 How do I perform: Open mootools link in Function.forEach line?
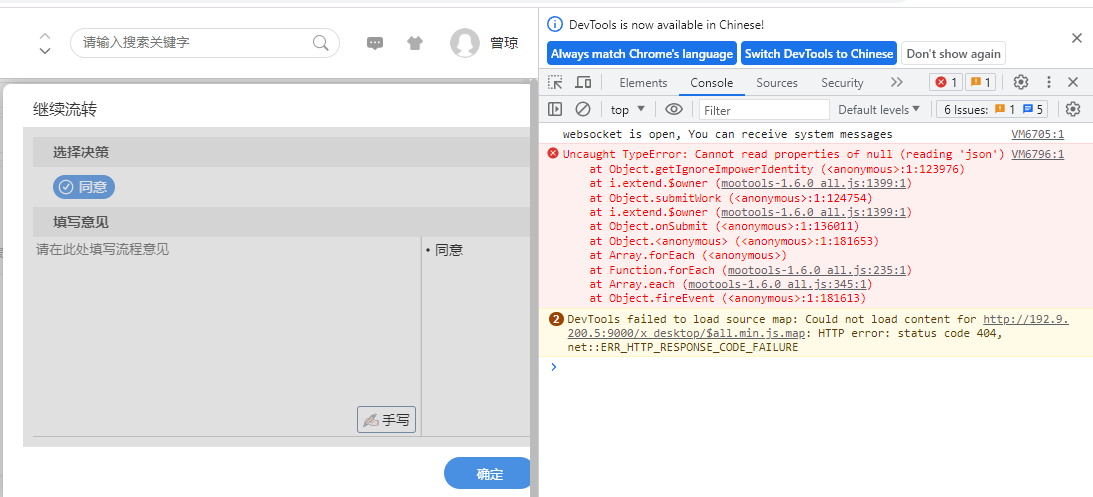click(x=816, y=270)
